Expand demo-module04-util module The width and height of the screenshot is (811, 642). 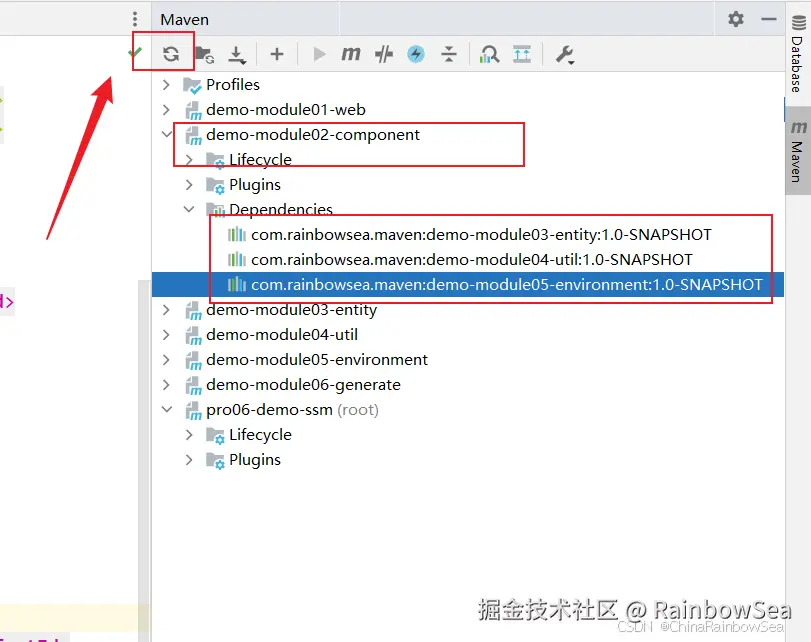(166, 334)
